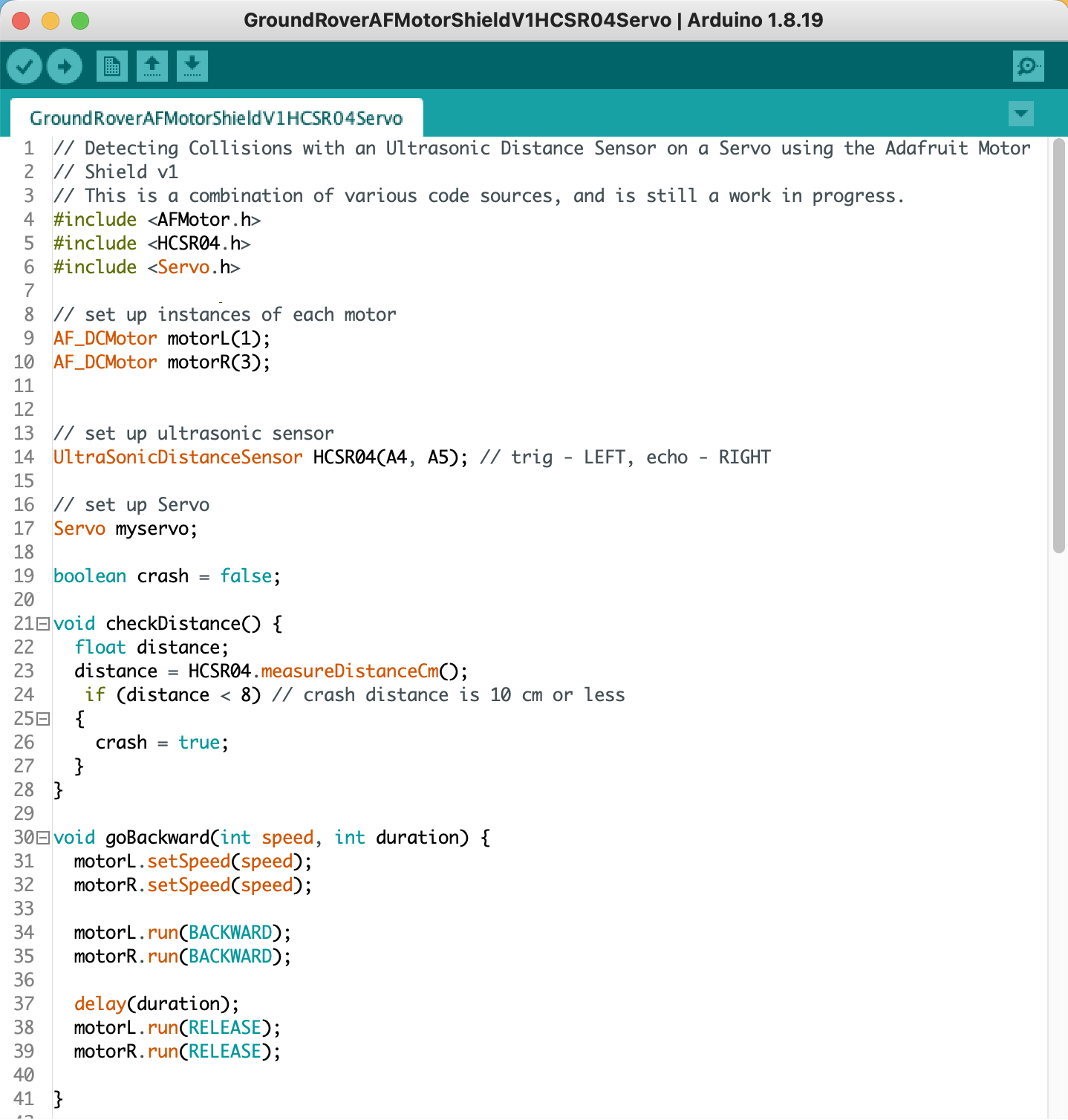The image size is (1068, 1120).
Task: Click comment '// set up instances of each motor'
Action: tap(225, 315)
